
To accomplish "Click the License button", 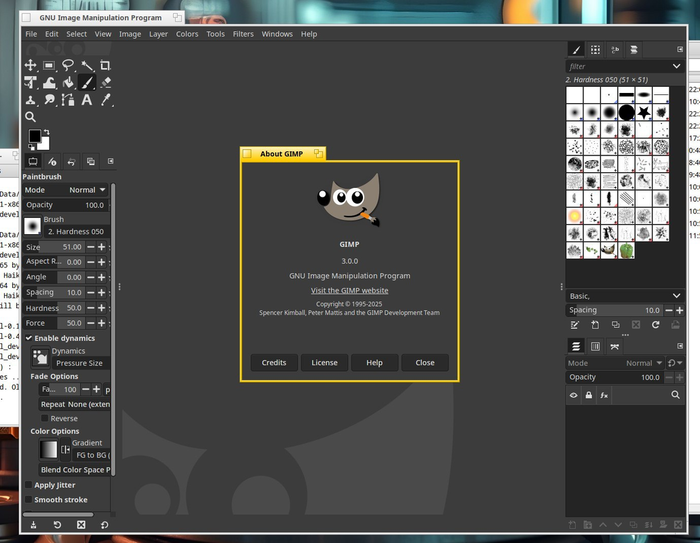I will (x=324, y=363).
